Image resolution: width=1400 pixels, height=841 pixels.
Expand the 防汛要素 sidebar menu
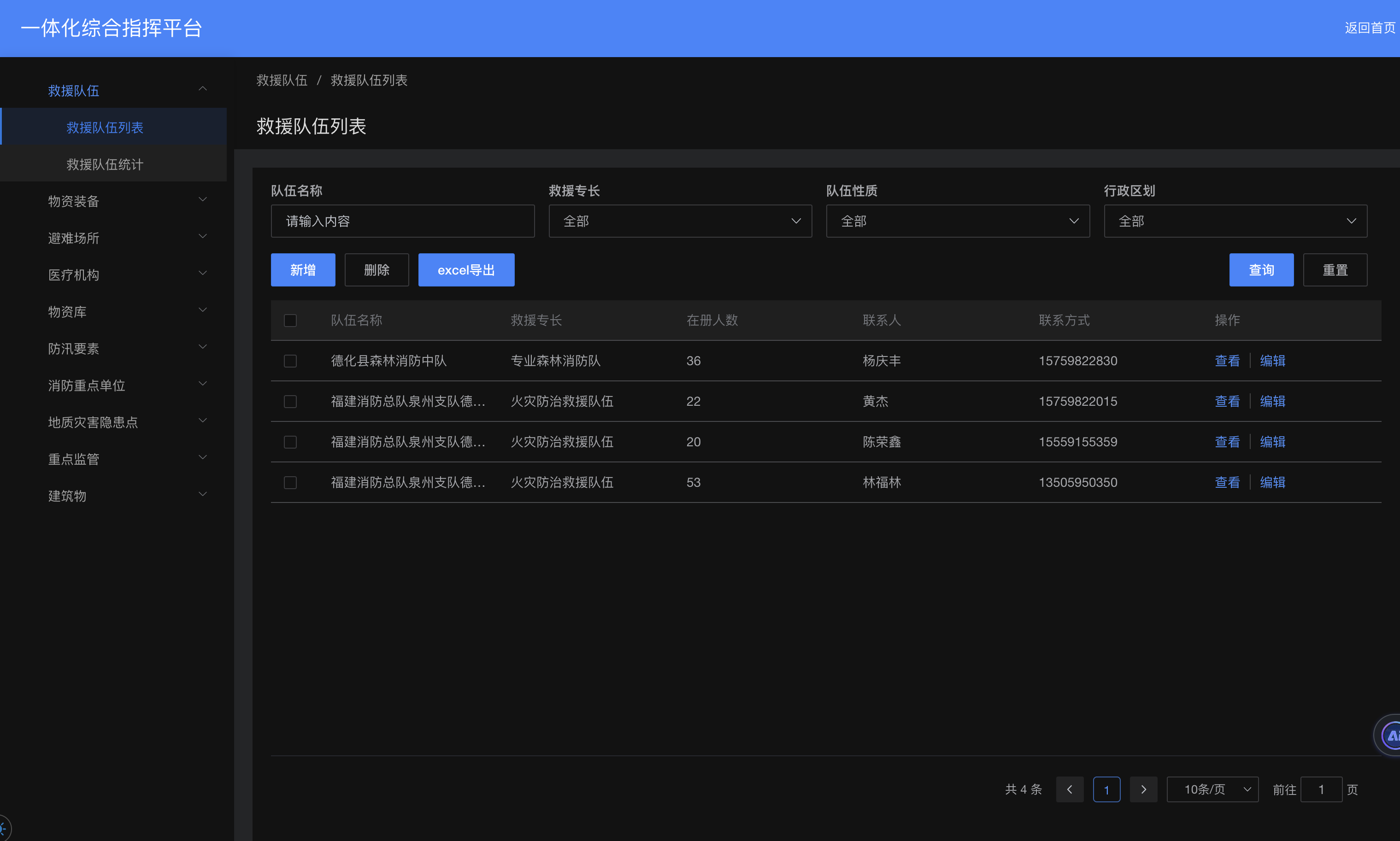113,348
